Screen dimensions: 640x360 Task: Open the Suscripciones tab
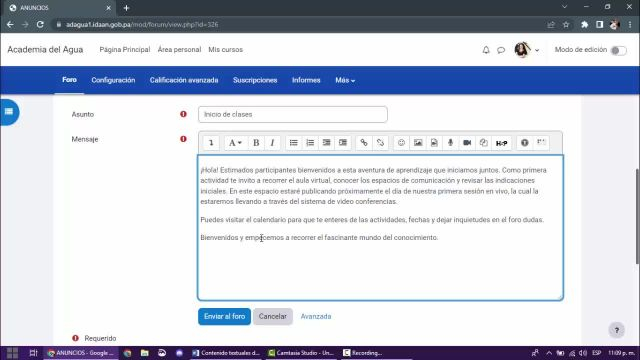255,80
